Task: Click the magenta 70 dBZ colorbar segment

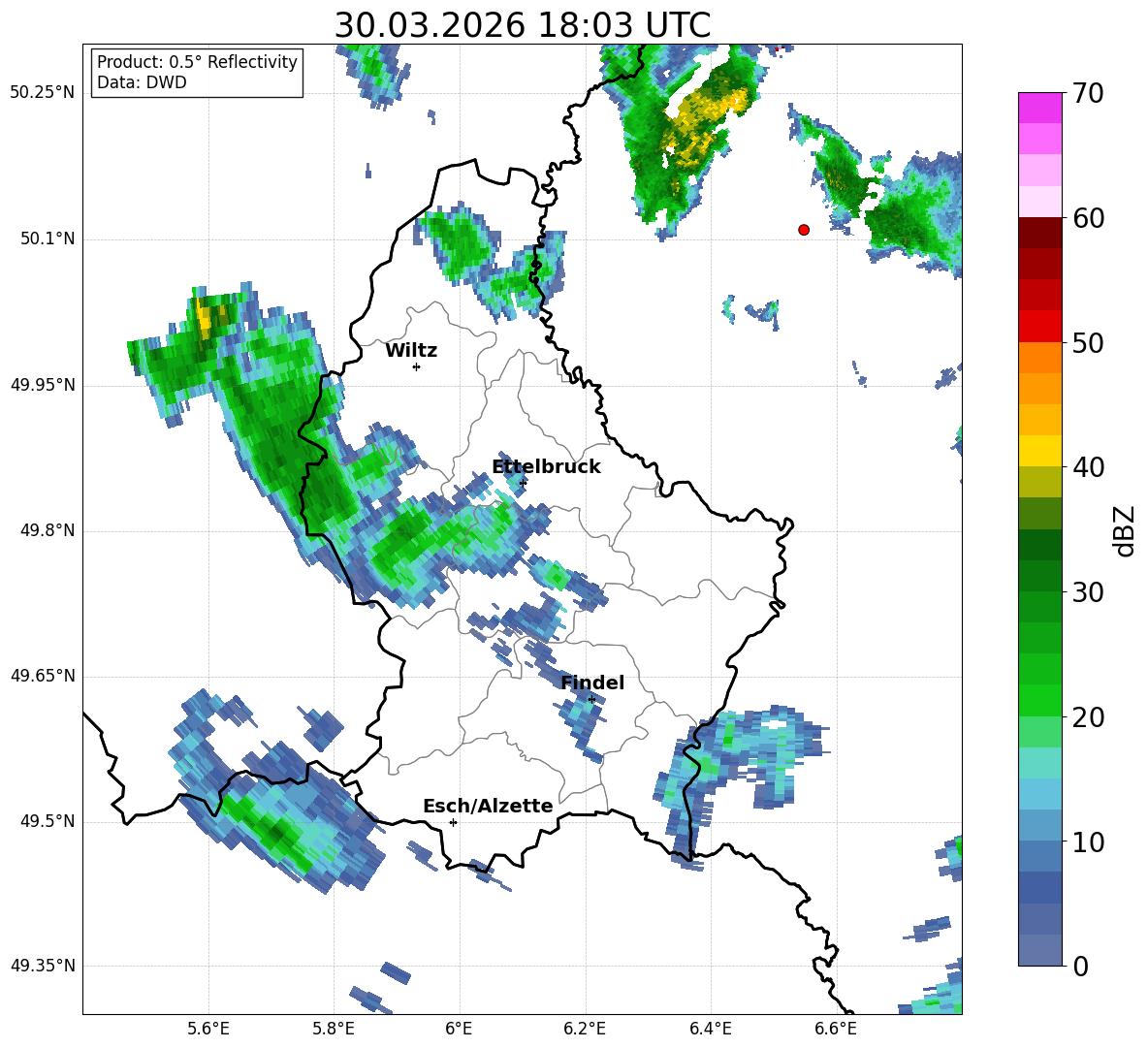Action: [x=1039, y=108]
